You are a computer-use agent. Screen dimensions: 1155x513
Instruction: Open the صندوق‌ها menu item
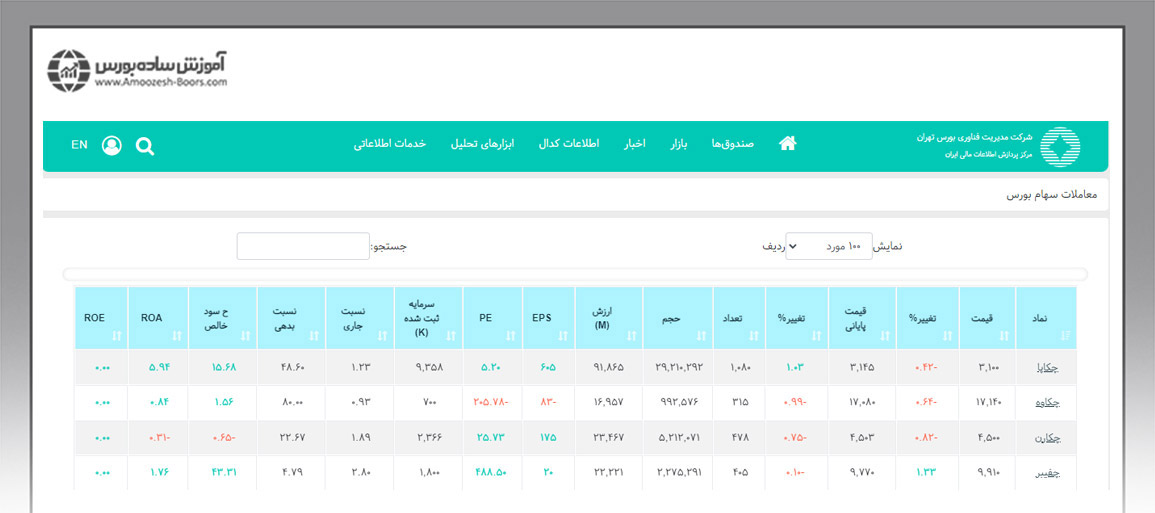click(x=732, y=144)
